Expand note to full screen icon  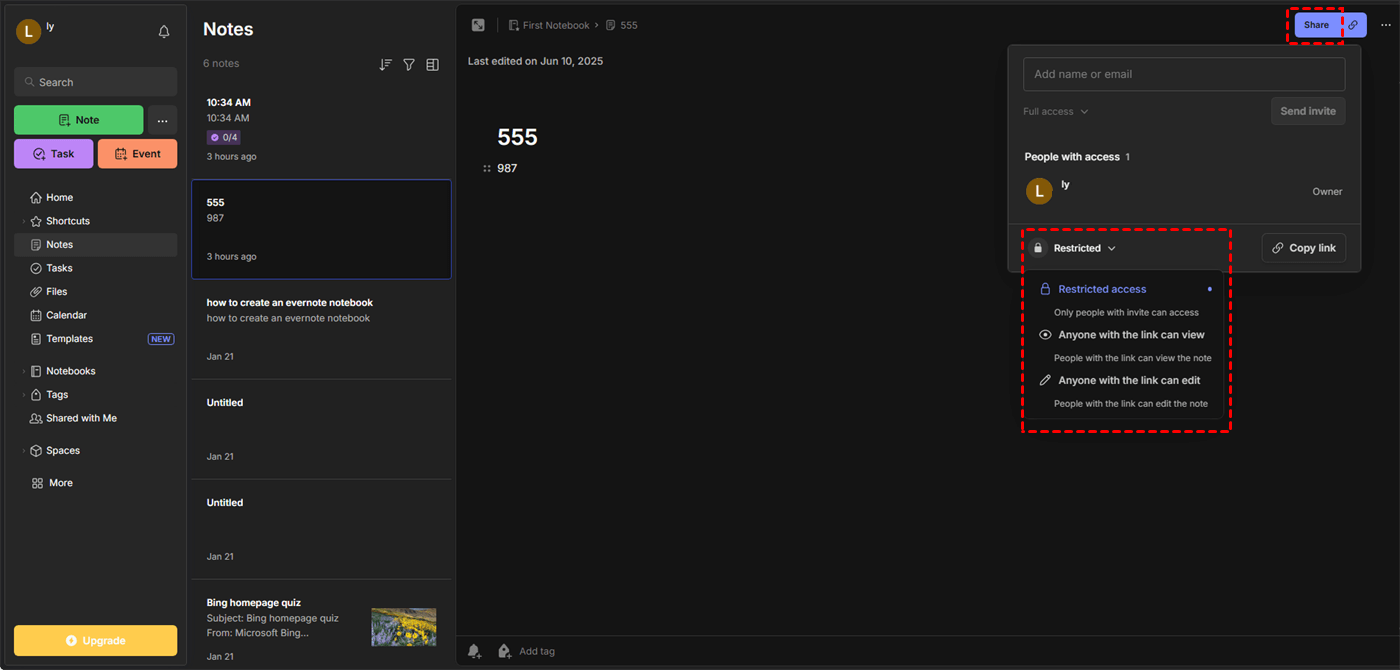pyautogui.click(x=479, y=25)
